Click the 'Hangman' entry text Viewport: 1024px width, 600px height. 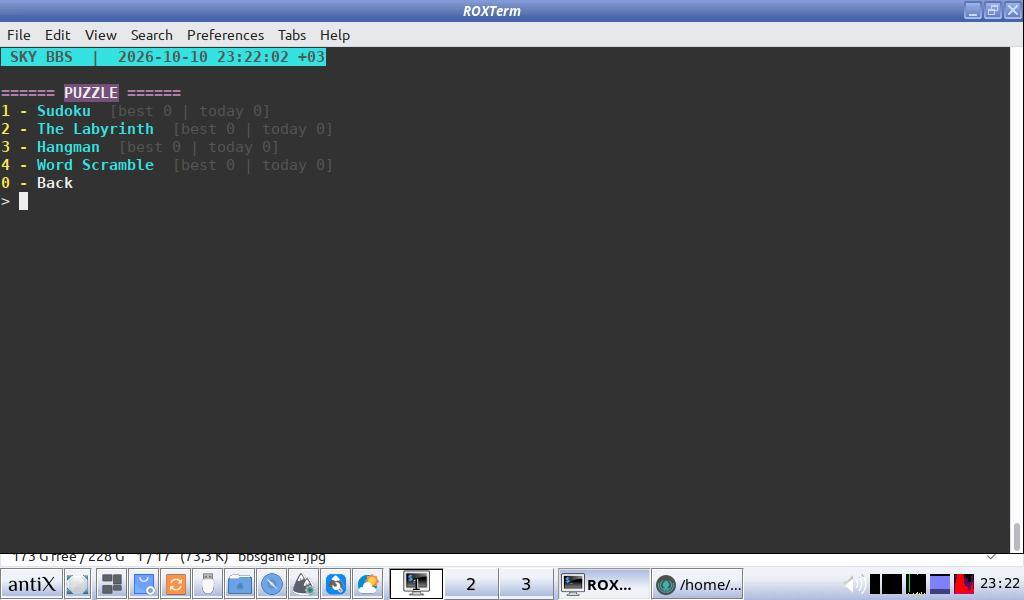69,147
